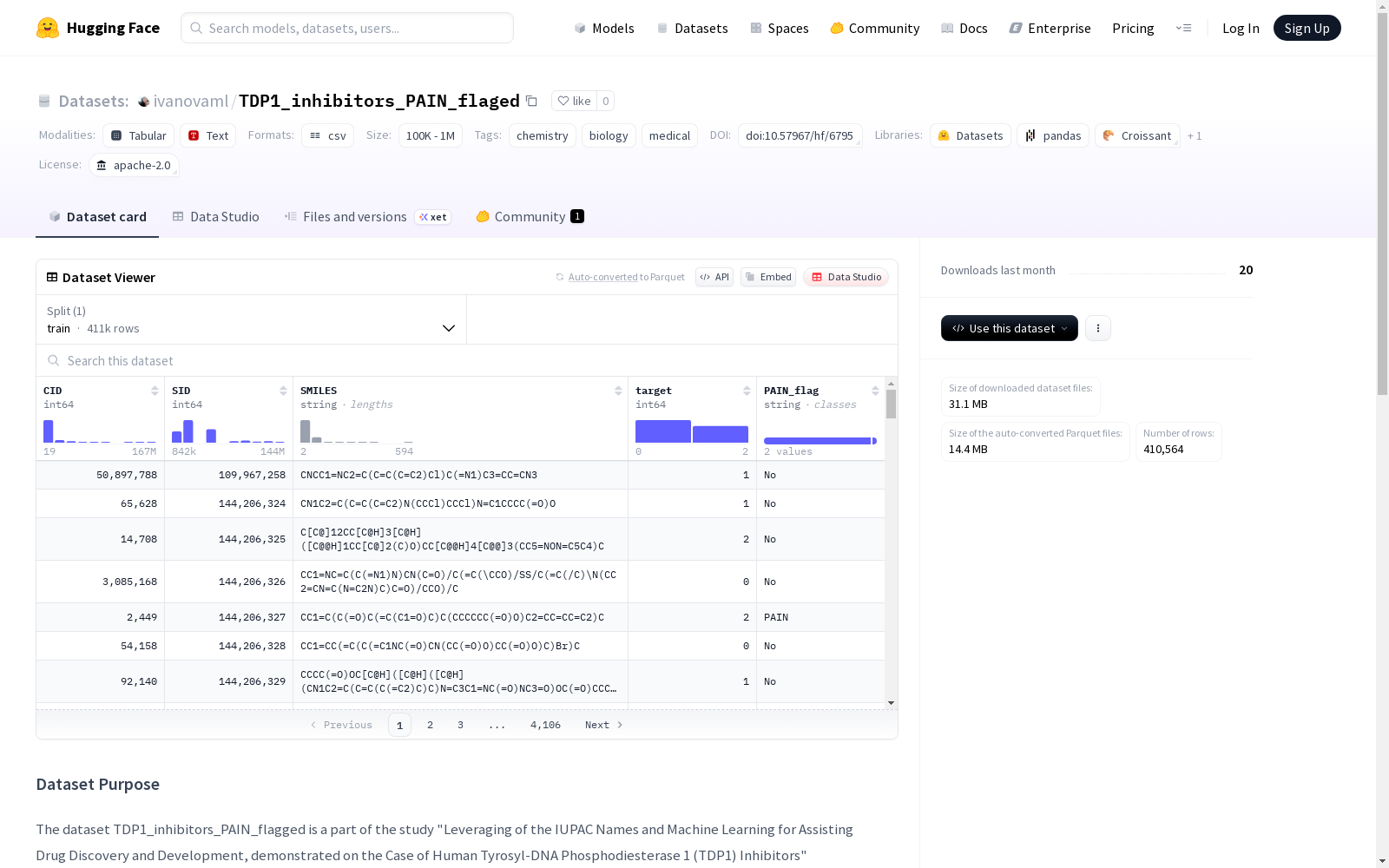Click the chemistry tag
Screen dimensions: 1389x868
tap(543, 135)
